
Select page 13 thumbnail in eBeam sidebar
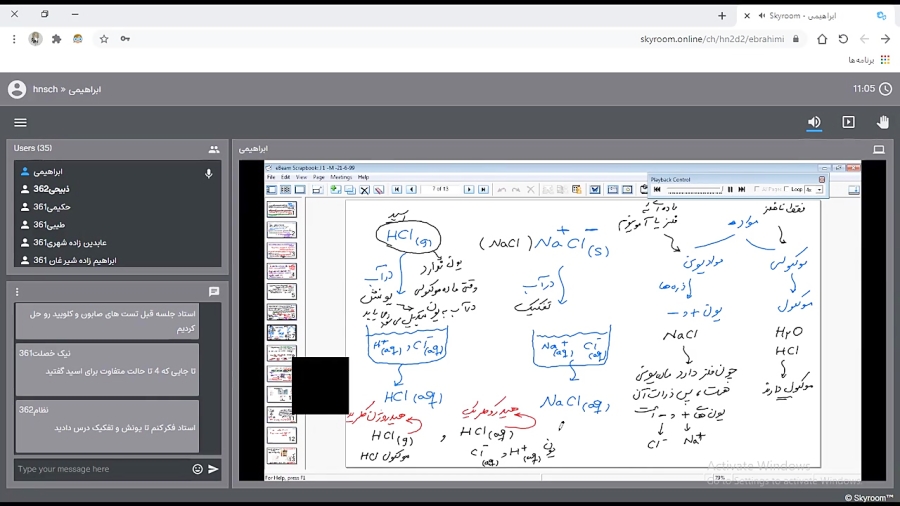pos(281,456)
